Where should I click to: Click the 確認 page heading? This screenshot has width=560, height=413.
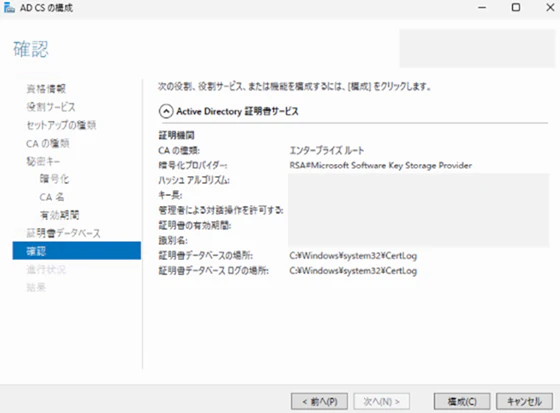click(31, 49)
